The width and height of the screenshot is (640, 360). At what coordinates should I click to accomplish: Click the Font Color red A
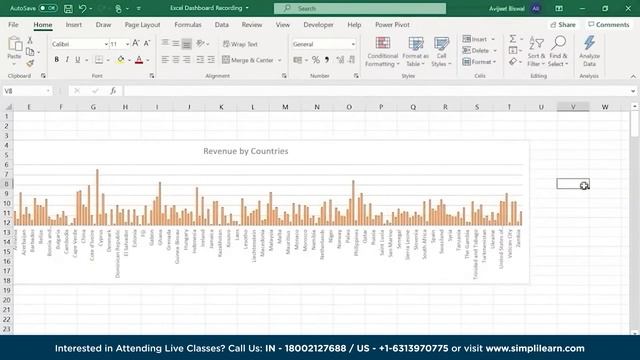[x=139, y=60]
